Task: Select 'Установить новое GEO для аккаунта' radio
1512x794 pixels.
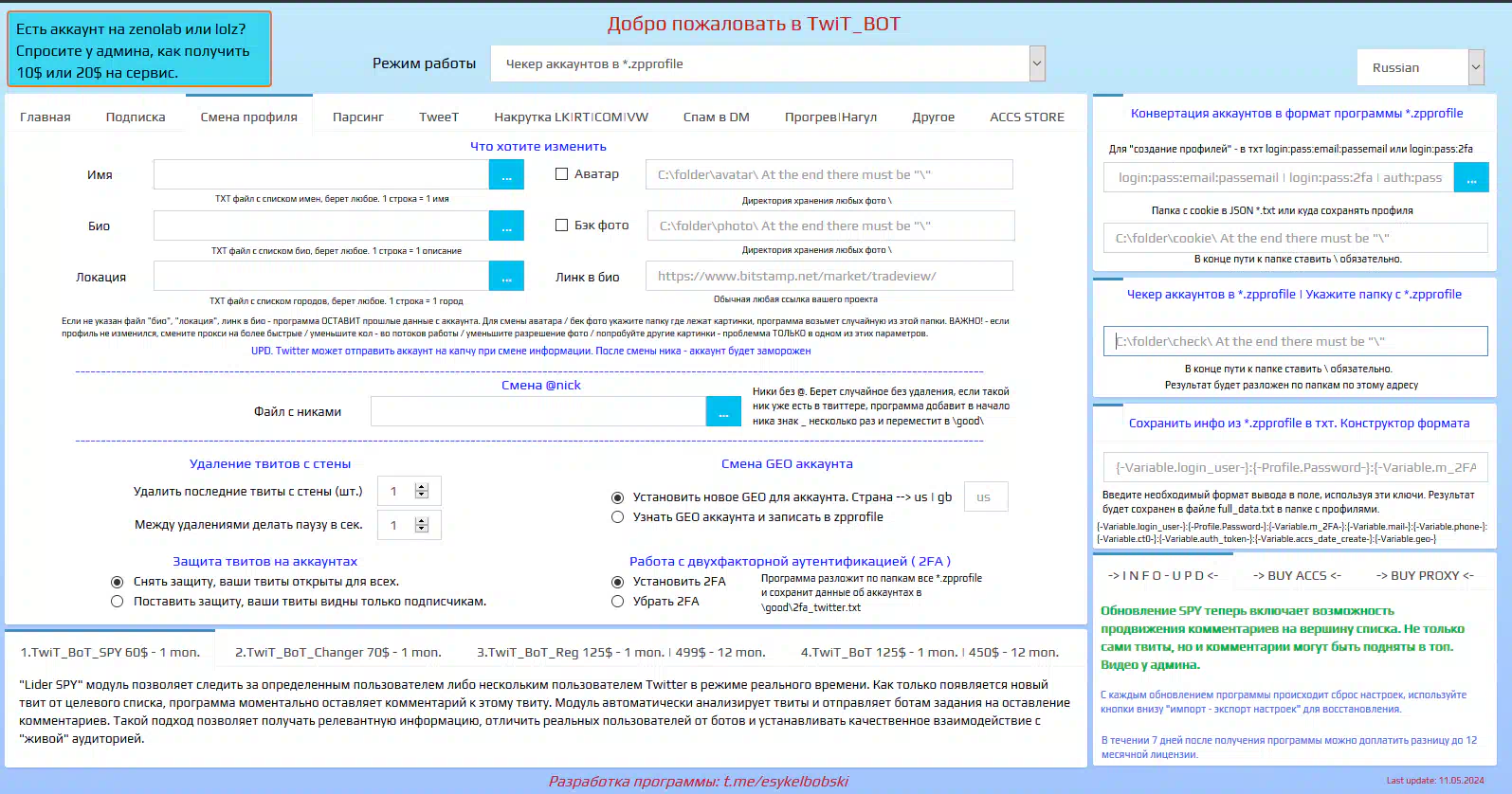Action: [618, 497]
